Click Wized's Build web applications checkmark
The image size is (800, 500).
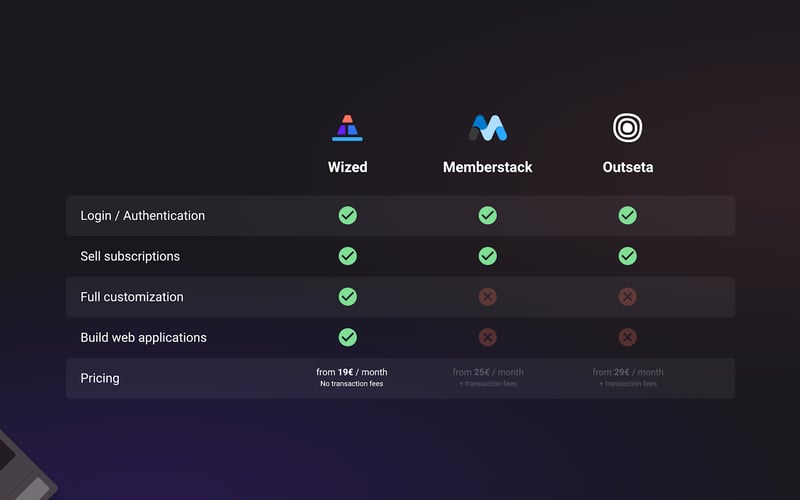[x=348, y=337]
